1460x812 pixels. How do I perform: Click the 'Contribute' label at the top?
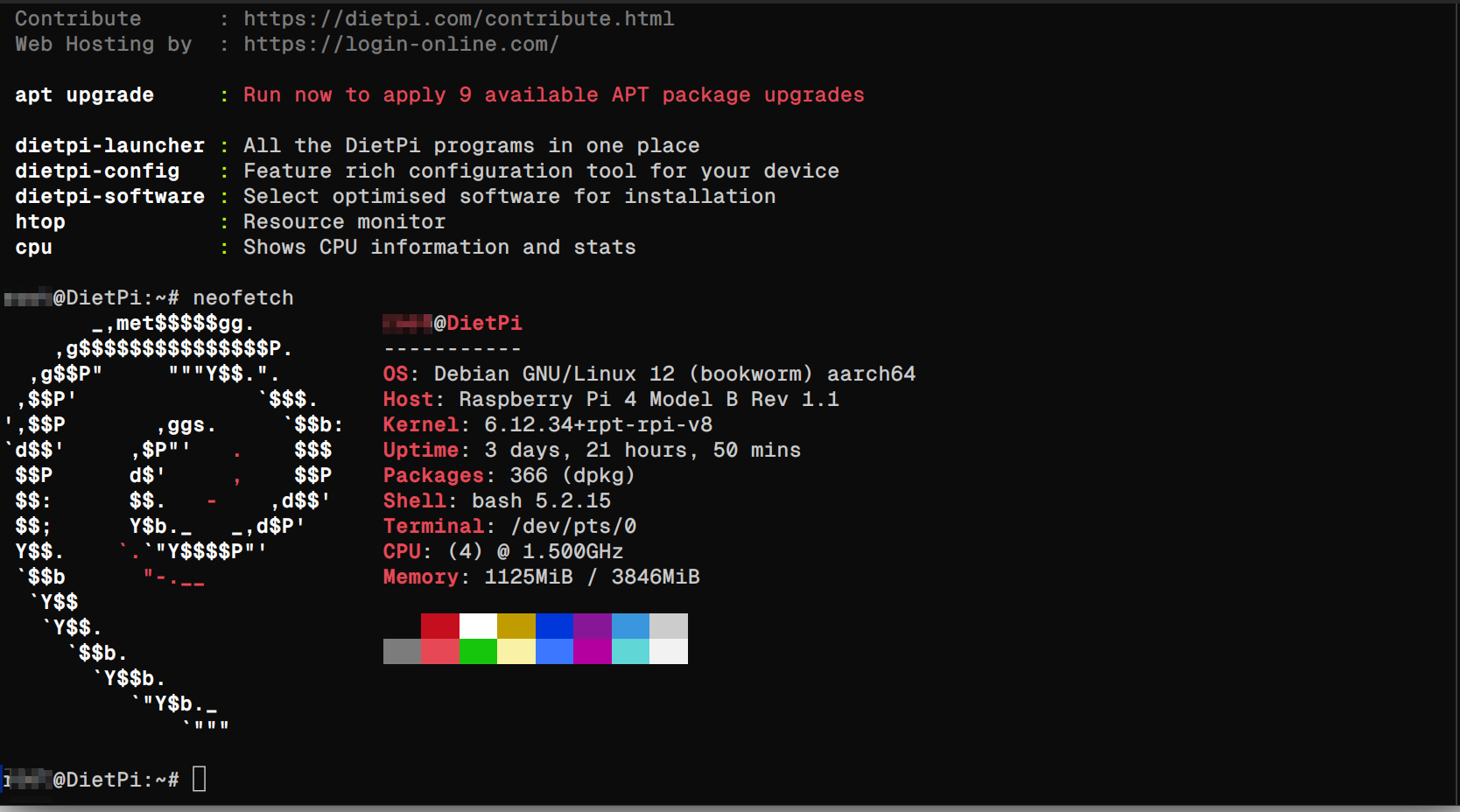tap(78, 18)
